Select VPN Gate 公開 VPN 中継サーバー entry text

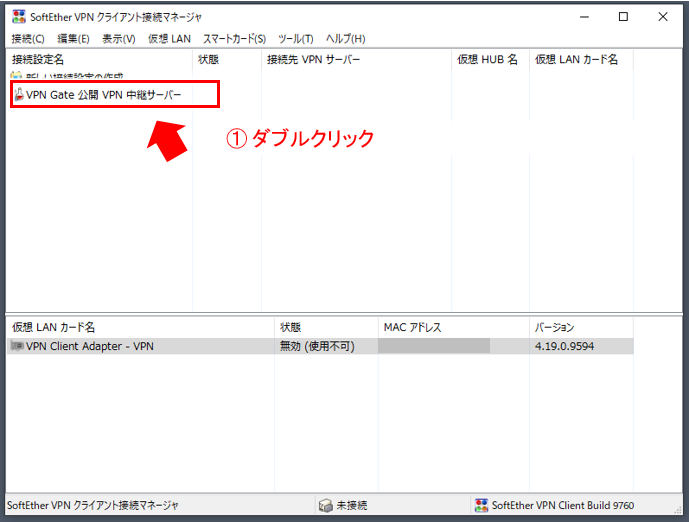click(x=104, y=95)
